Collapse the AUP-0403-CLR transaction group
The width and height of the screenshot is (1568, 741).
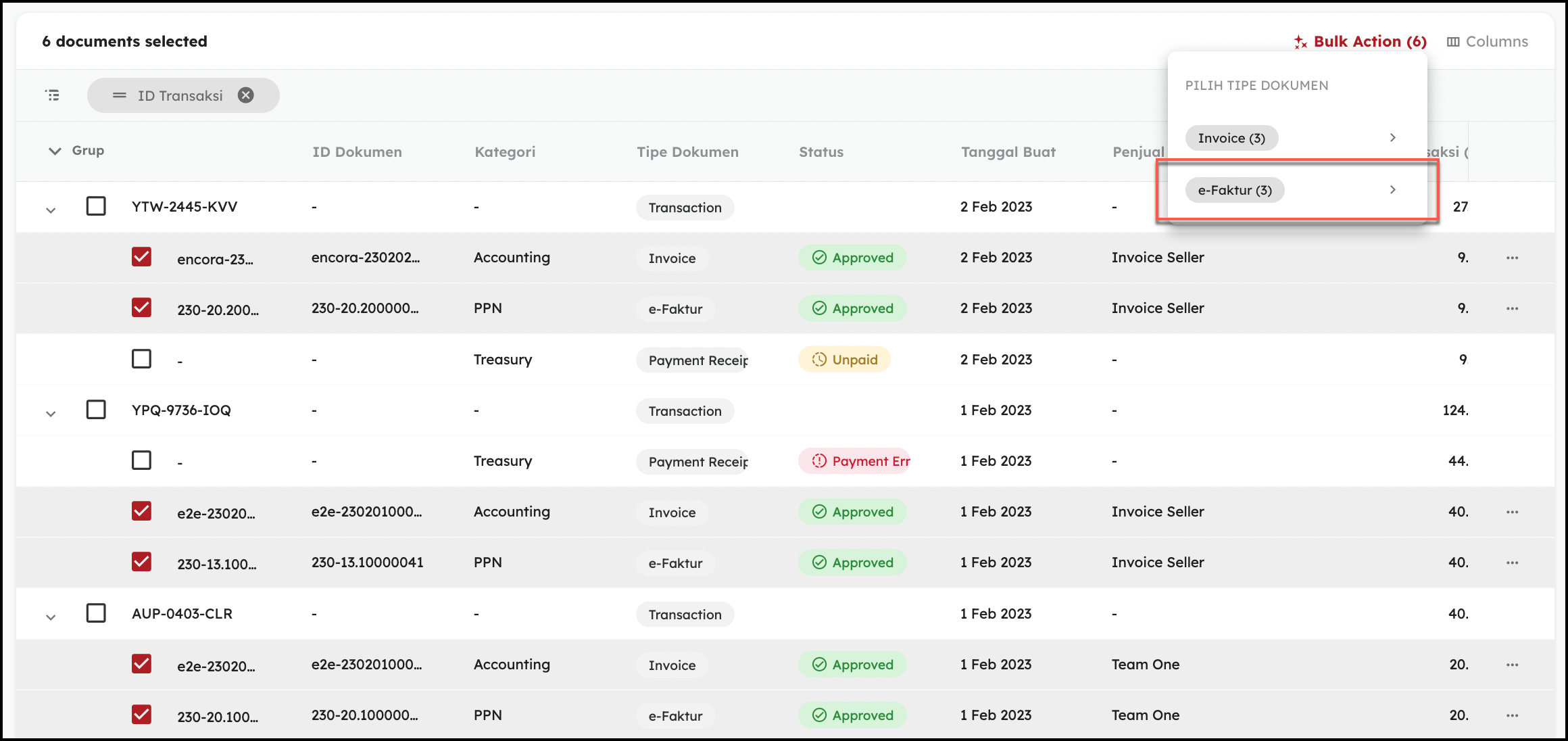[x=51, y=617]
